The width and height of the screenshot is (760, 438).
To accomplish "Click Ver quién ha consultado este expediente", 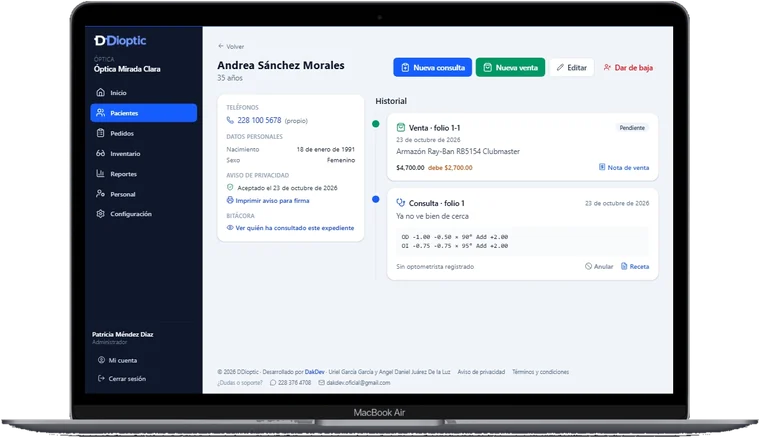I will click(295, 228).
